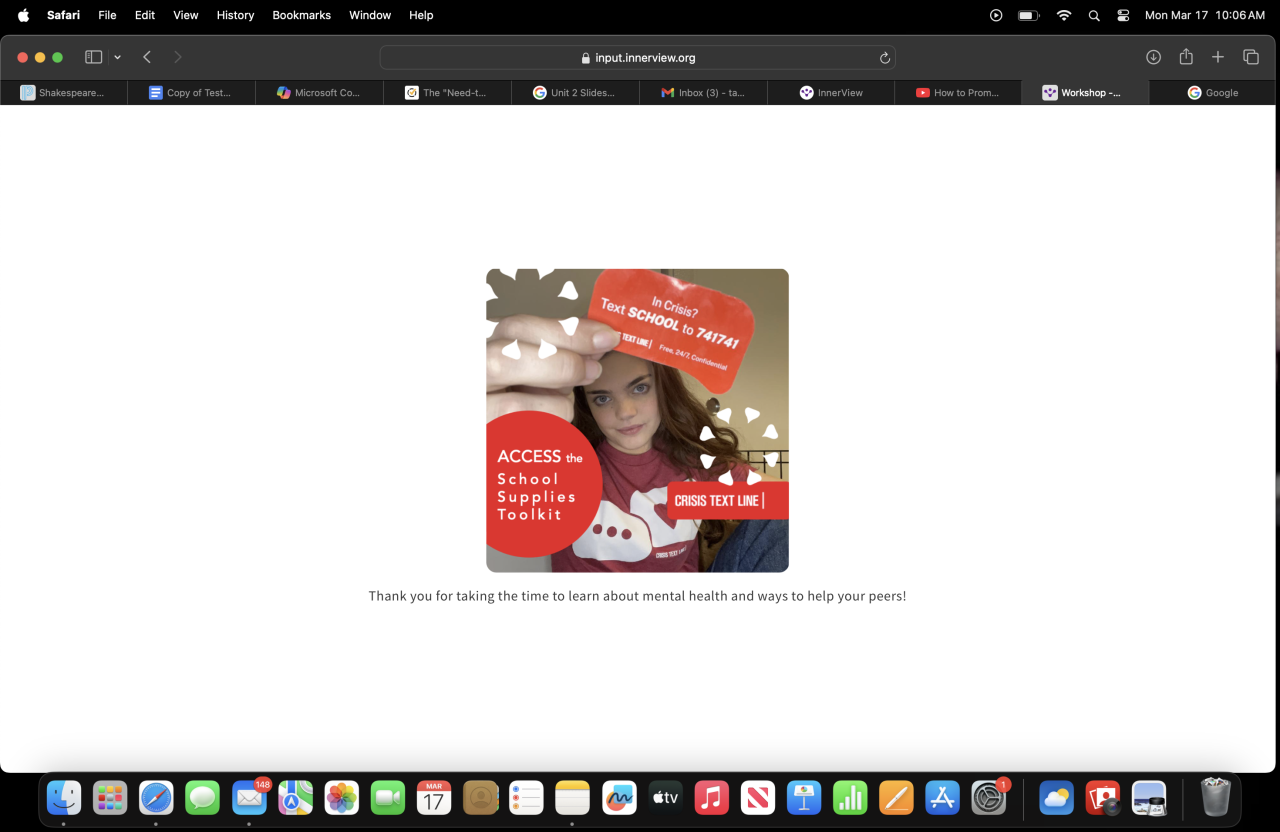Screen dimensions: 1280x832
Task: Open Reminders from the Dock
Action: click(x=526, y=798)
